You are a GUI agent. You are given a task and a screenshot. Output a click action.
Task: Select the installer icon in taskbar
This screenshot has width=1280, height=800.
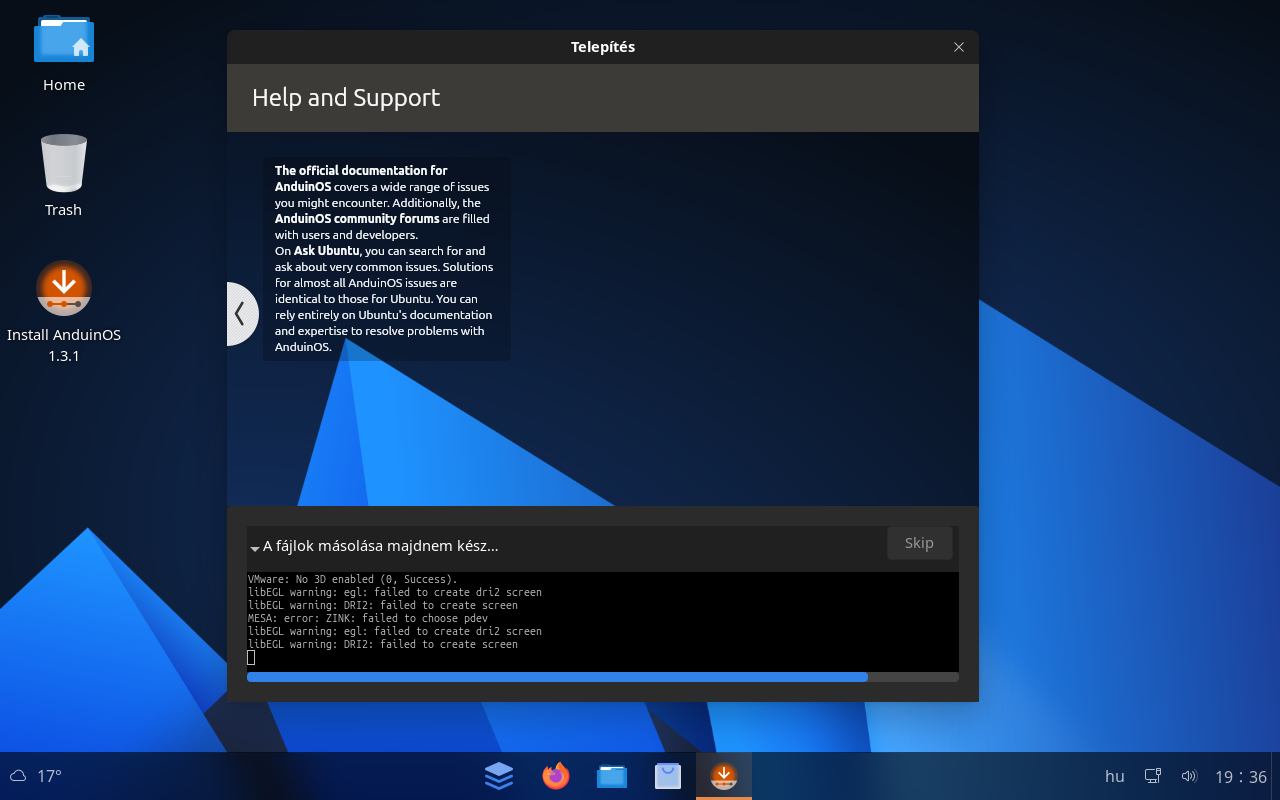tap(724, 776)
